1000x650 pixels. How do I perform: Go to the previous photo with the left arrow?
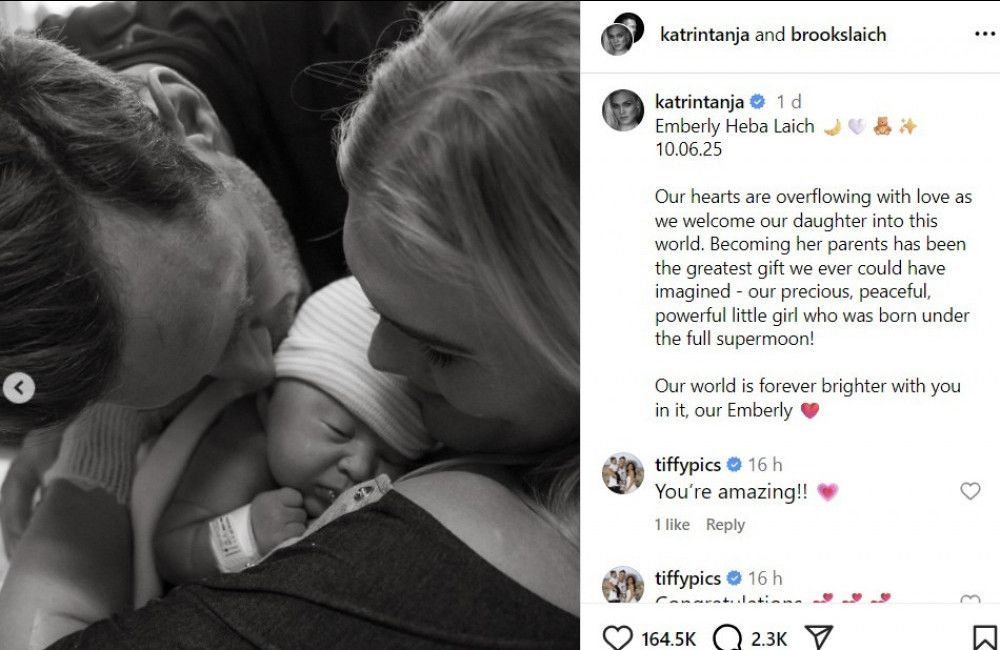coord(18,387)
